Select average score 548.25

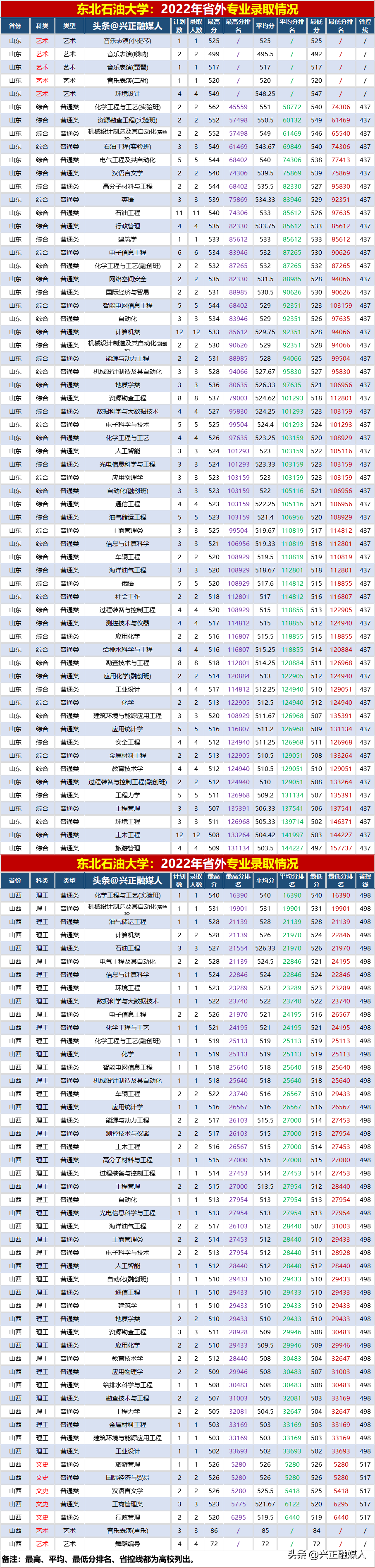[x=265, y=94]
